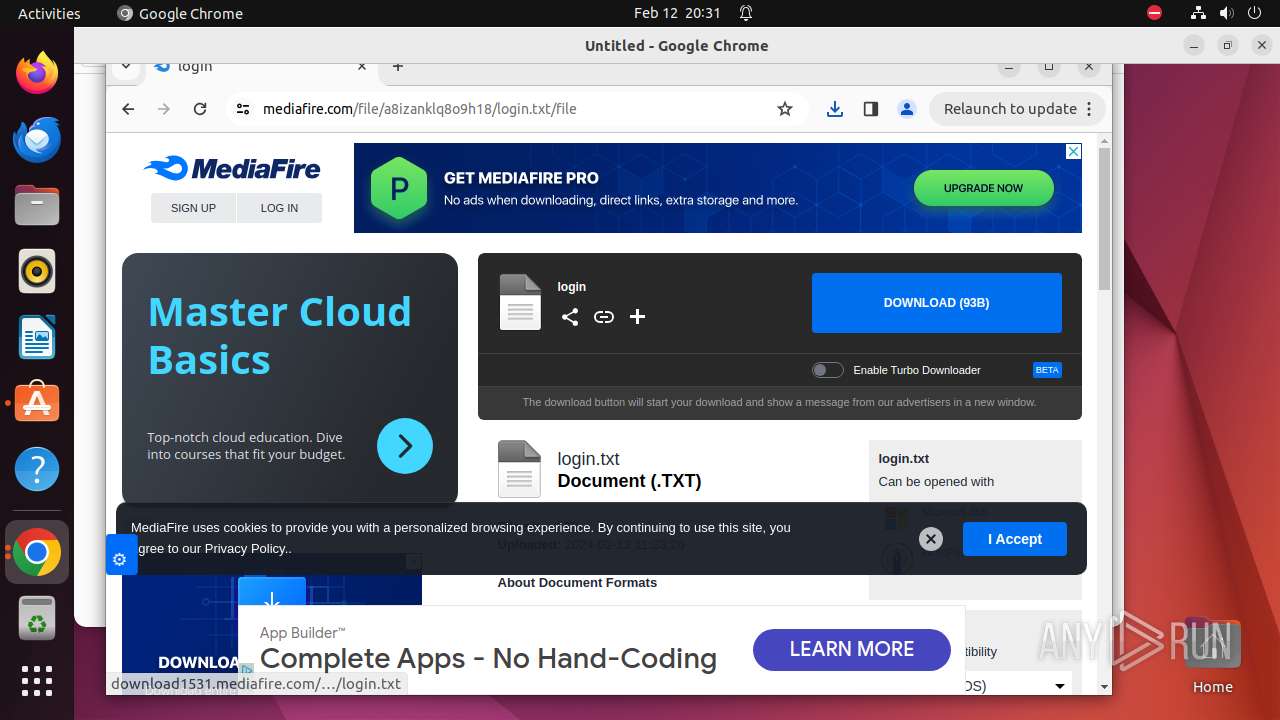This screenshot has width=1280, height=720.
Task: Dismiss cookie notice with X
Action: [931, 539]
